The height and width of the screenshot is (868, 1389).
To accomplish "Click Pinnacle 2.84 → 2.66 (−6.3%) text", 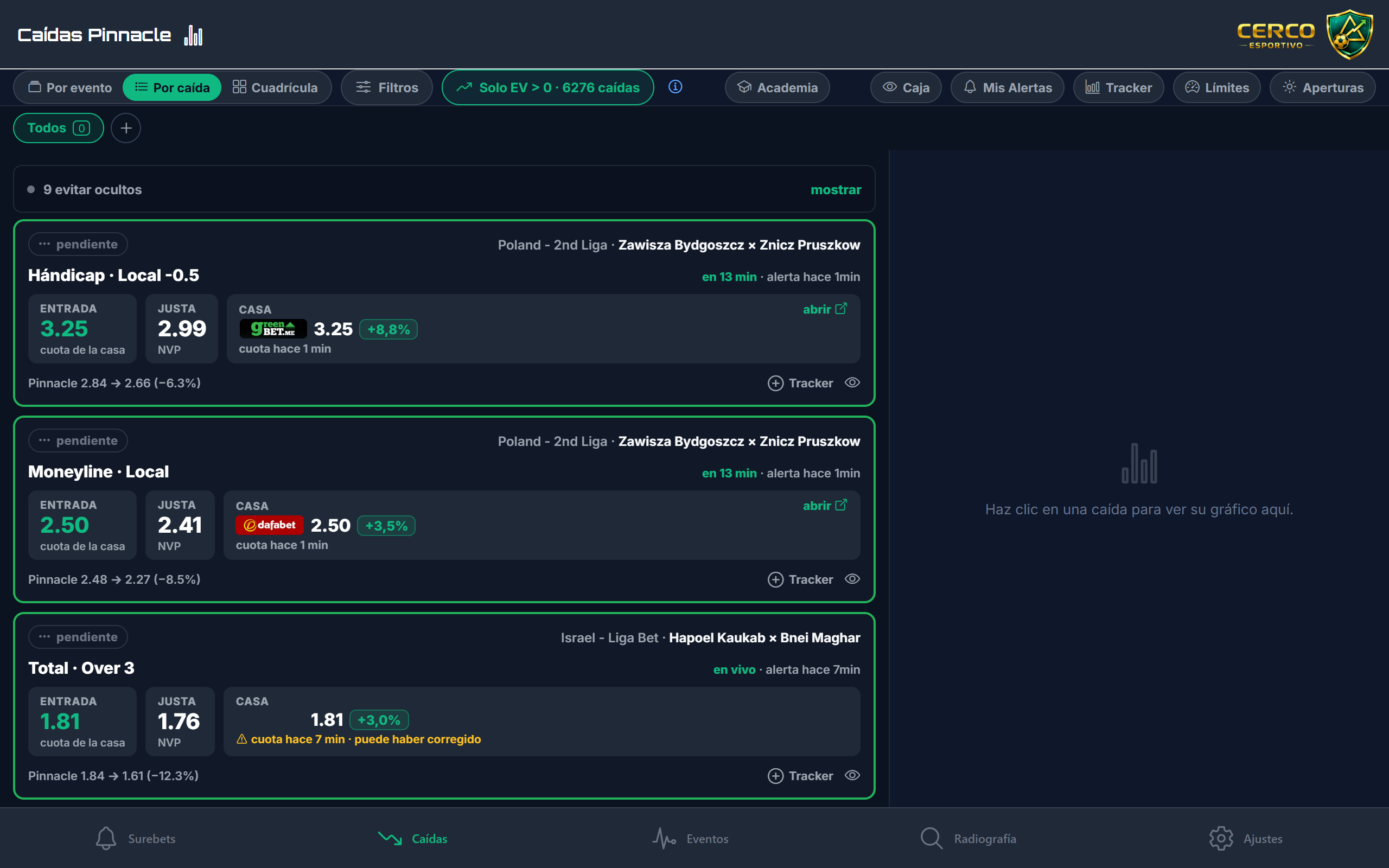I will click(x=114, y=383).
